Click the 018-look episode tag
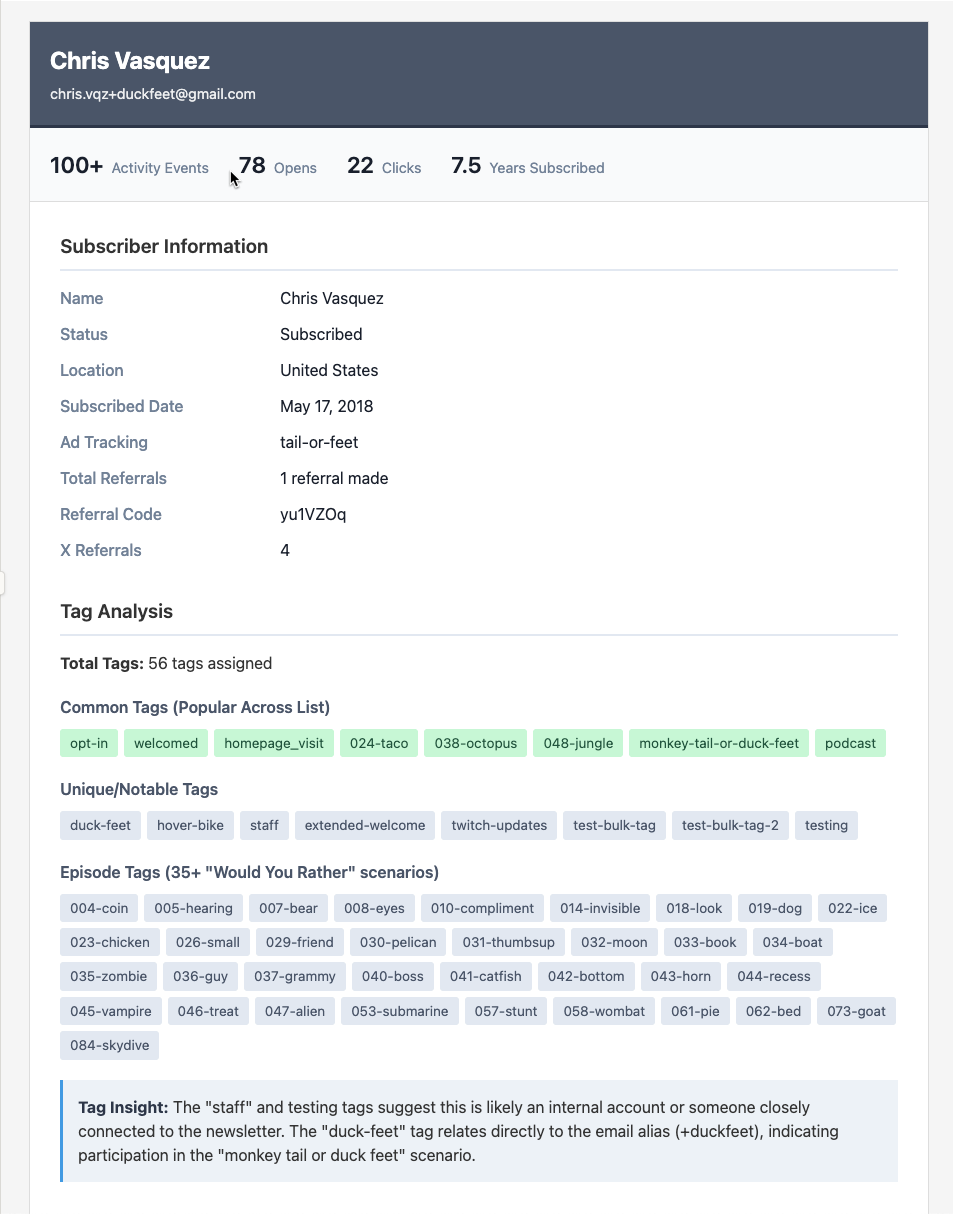This screenshot has height=1214, width=953. [x=694, y=908]
